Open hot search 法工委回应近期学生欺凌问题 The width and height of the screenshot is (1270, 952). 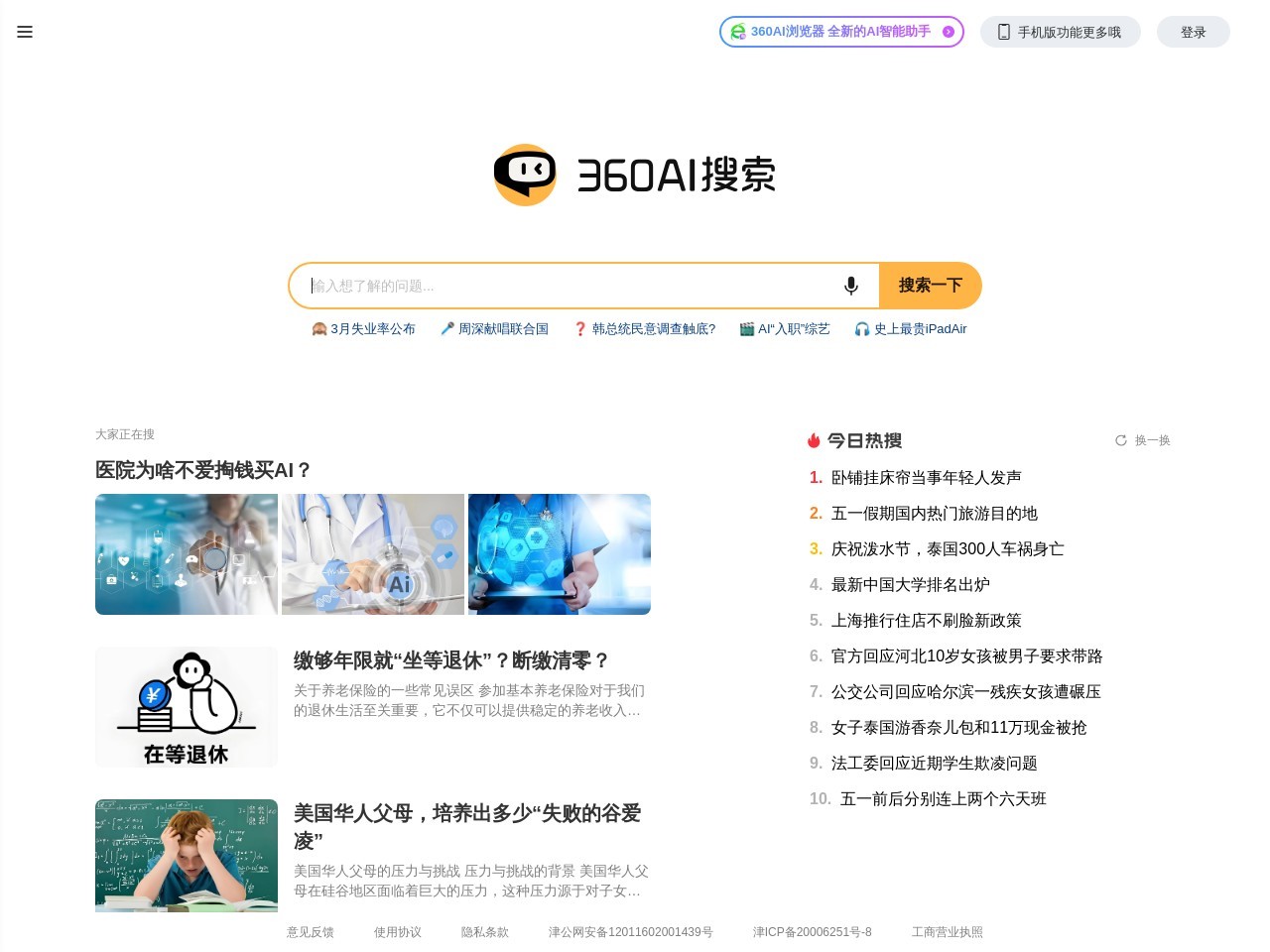[934, 764]
